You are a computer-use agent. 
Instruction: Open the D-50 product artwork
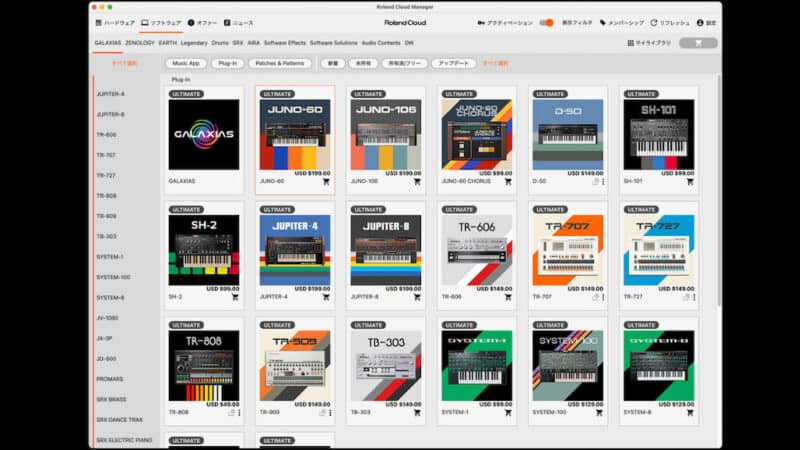pyautogui.click(x=567, y=135)
